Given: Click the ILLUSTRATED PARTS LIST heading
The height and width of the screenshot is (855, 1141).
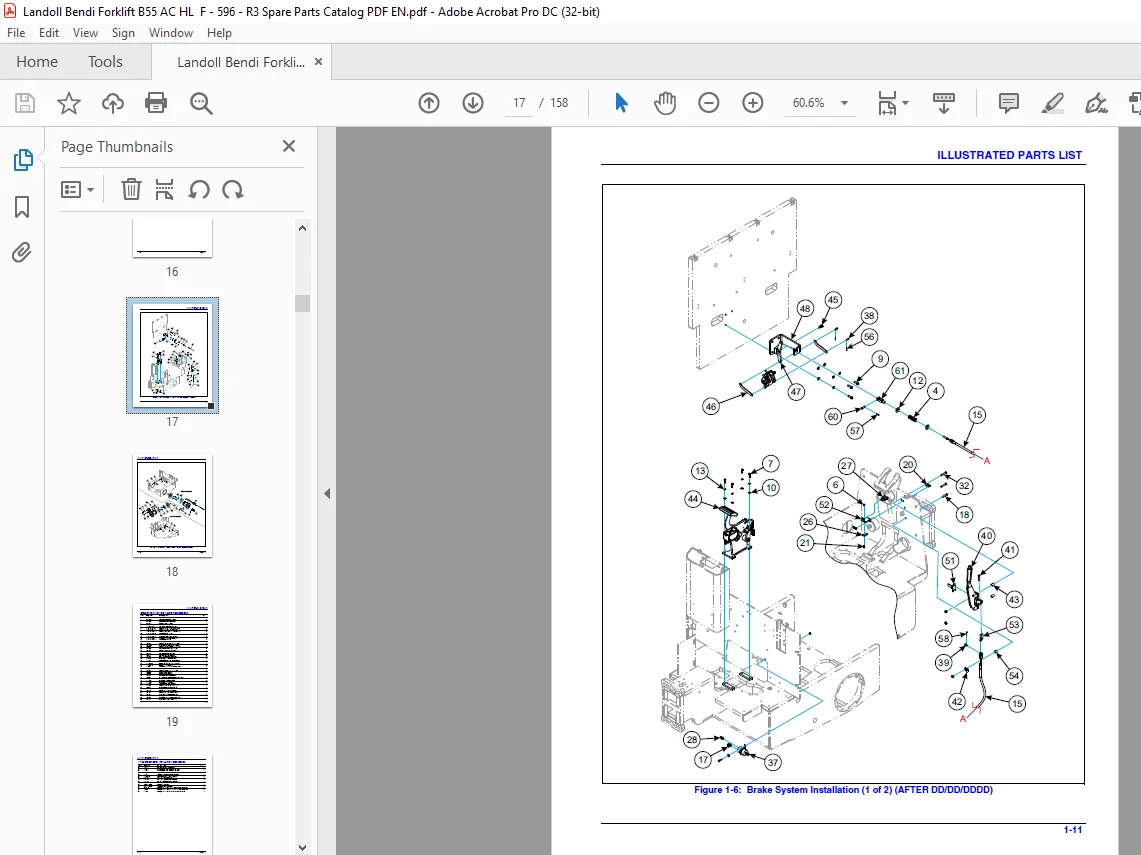Looking at the screenshot, I should coord(1009,155).
